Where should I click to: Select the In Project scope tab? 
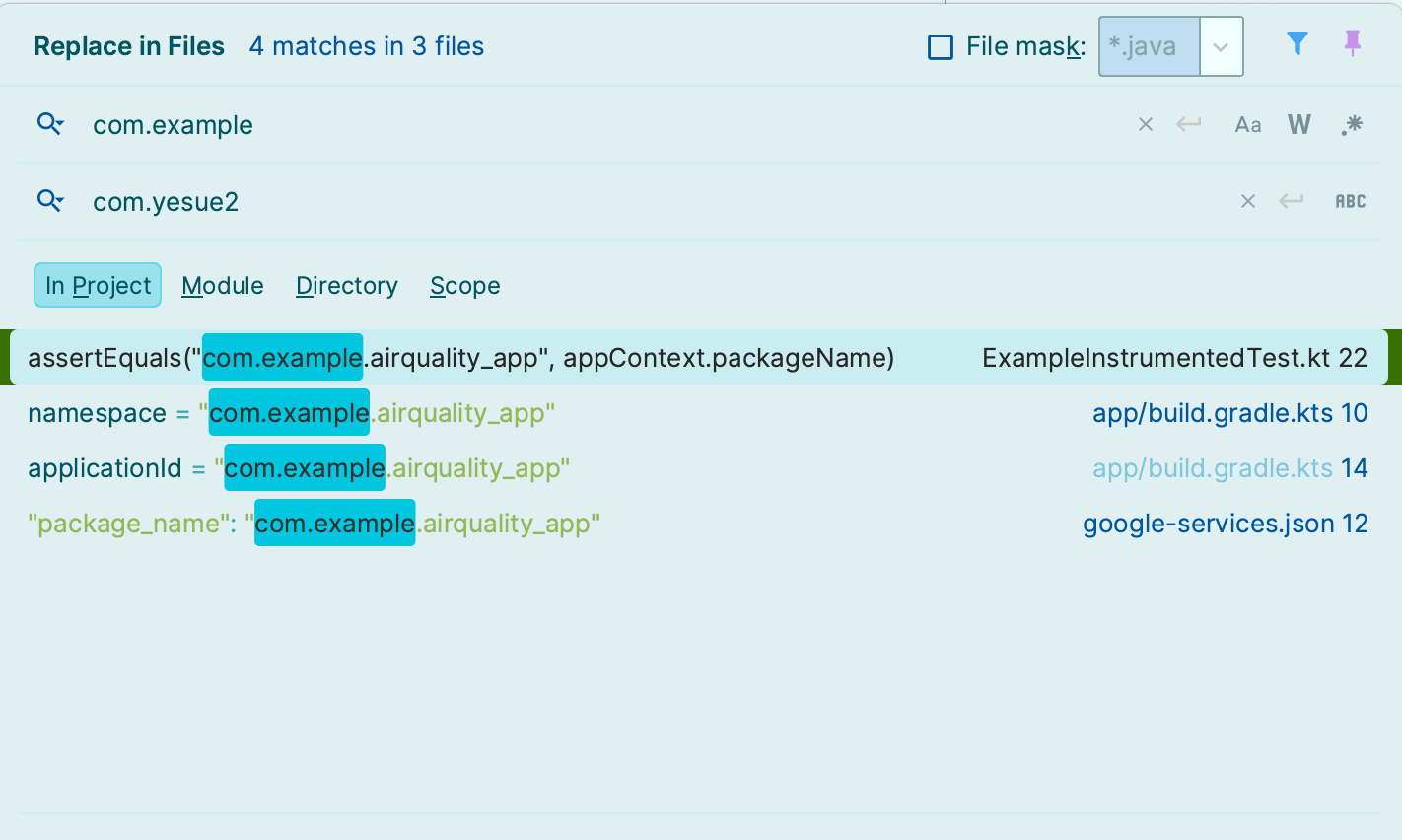(98, 285)
